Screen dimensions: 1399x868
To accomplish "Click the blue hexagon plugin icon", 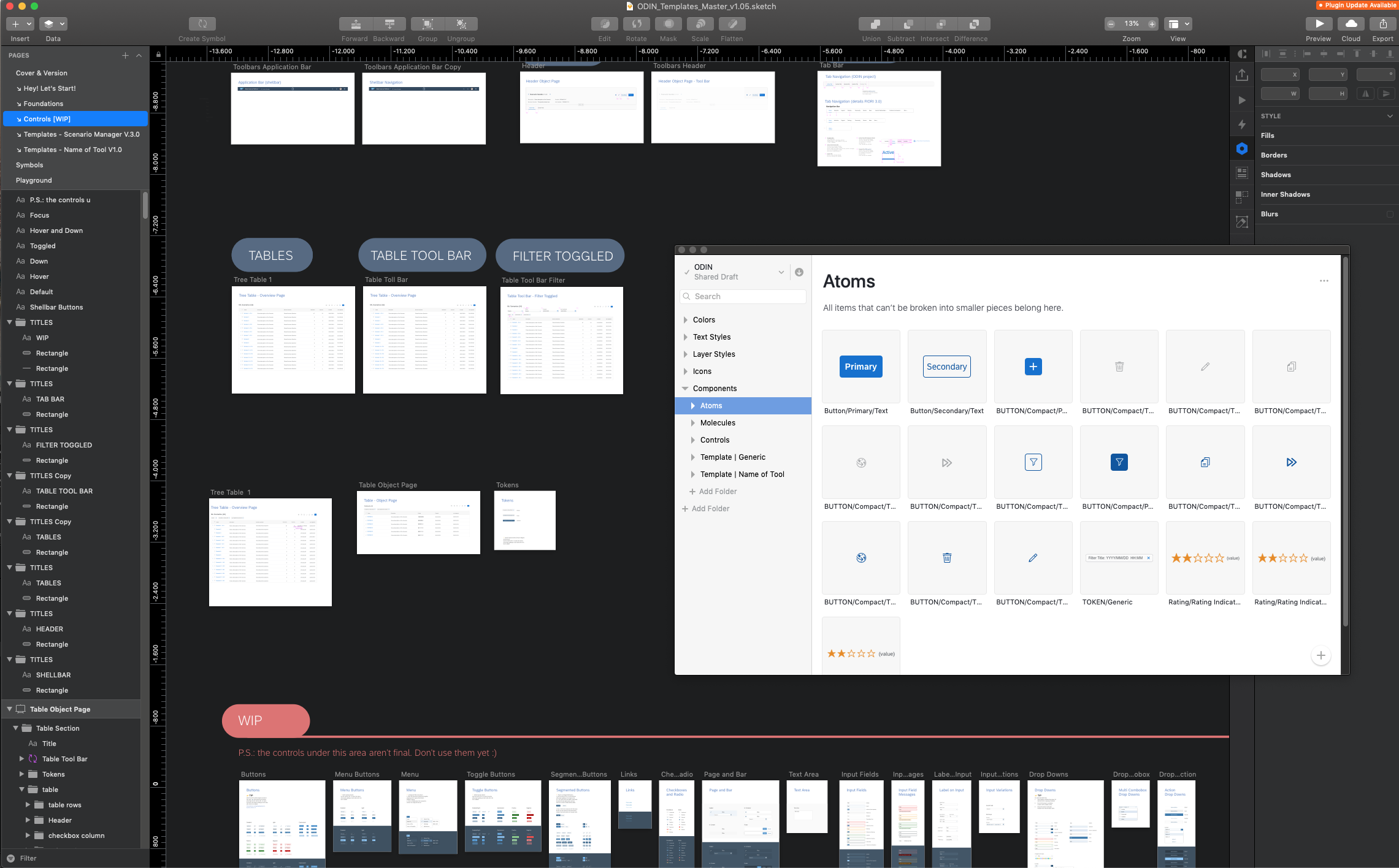I will (x=1242, y=148).
